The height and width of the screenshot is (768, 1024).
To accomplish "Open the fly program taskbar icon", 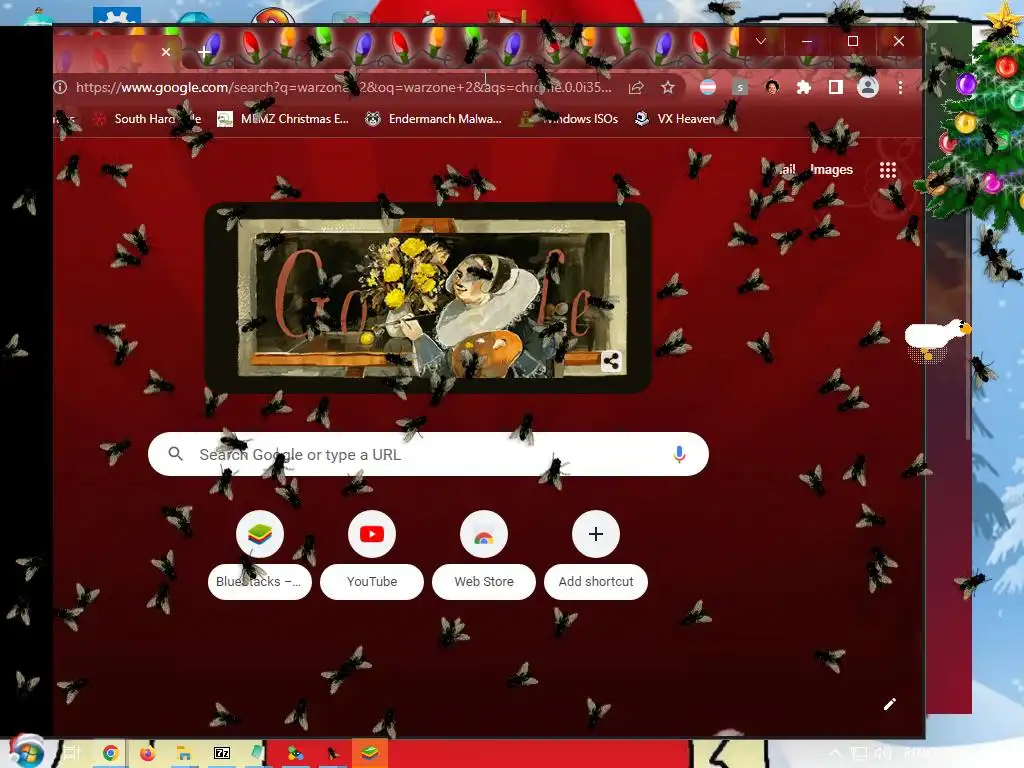I will (332, 754).
